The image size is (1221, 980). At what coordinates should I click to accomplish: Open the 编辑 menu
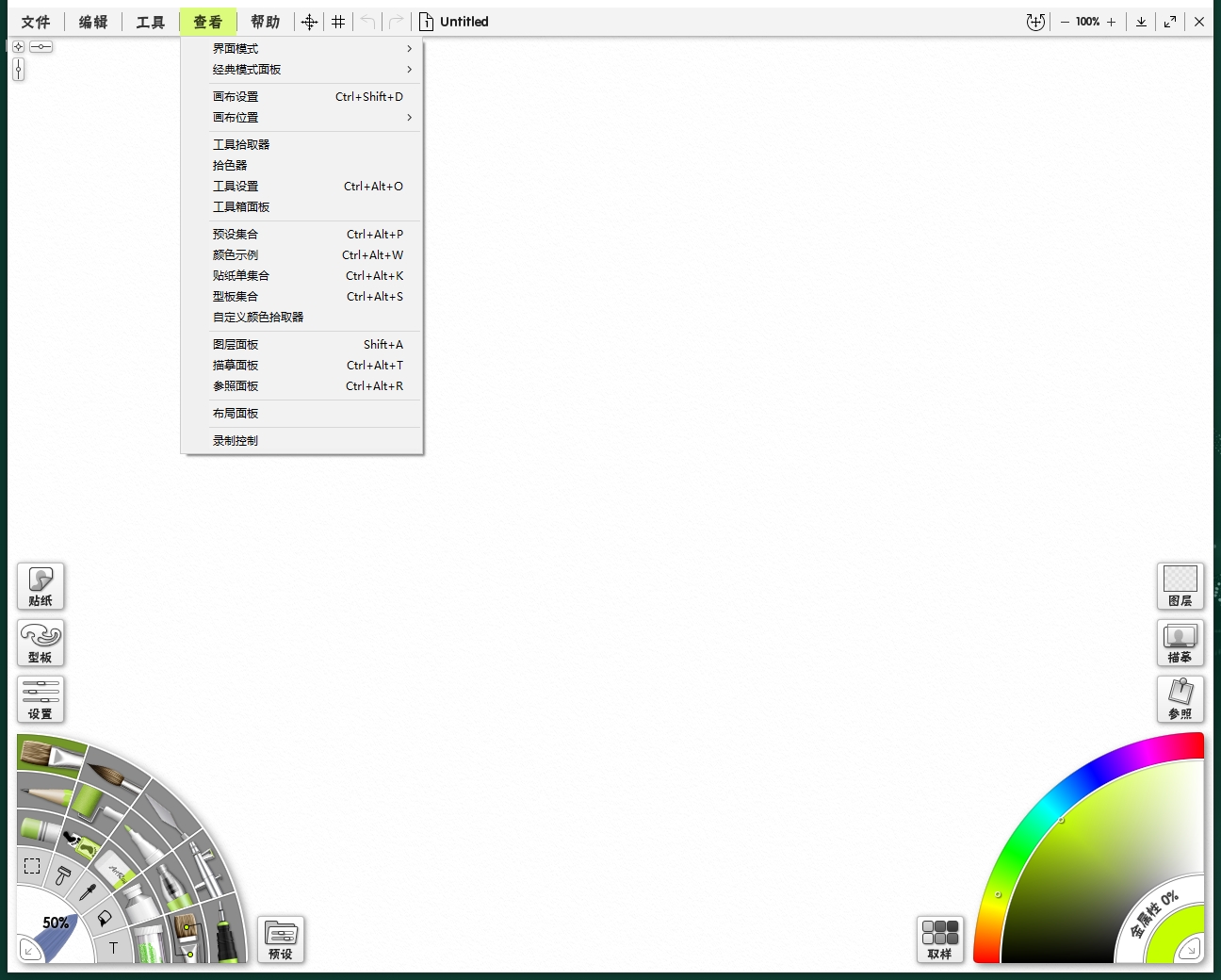point(93,22)
